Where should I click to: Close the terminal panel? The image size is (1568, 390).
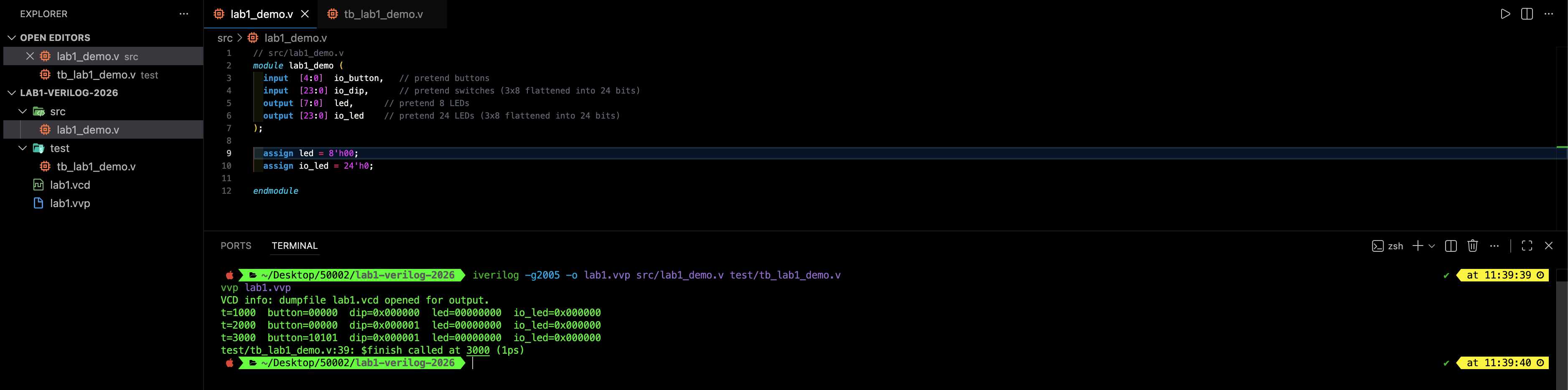pyautogui.click(x=1548, y=246)
